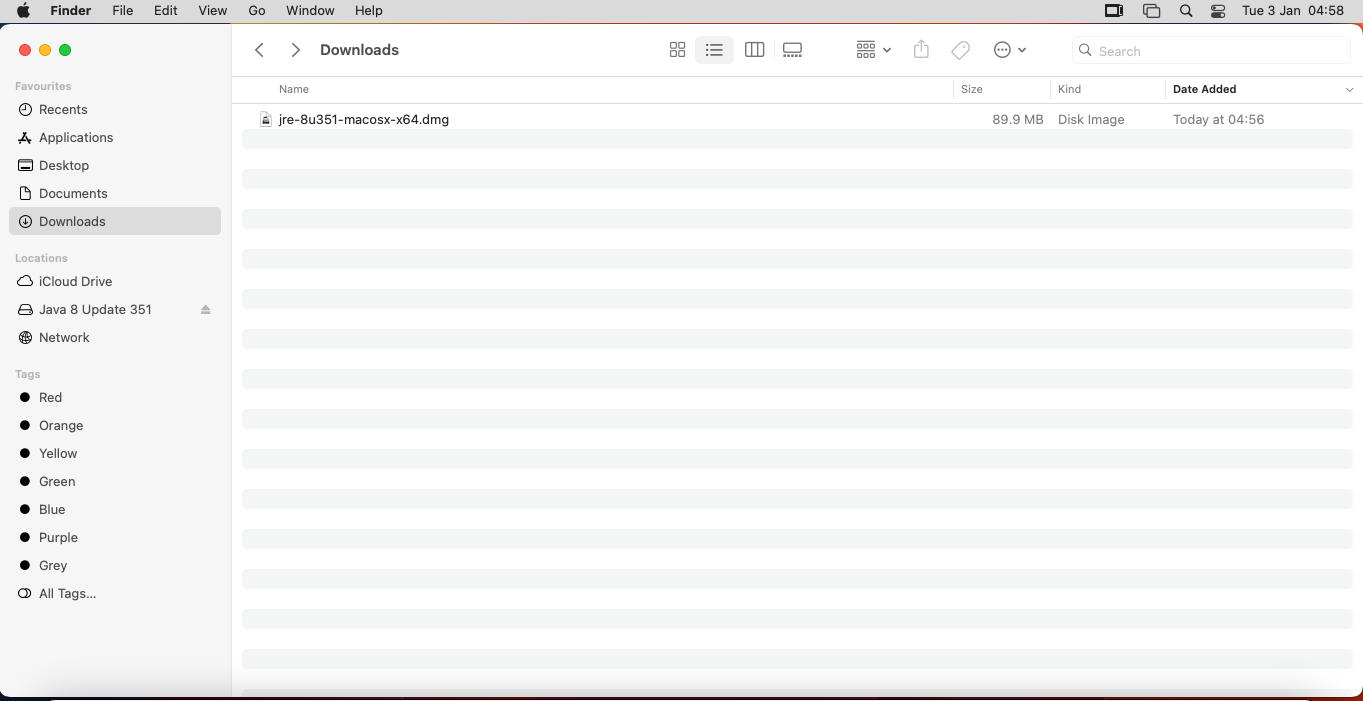Open Recents in the sidebar
Image resolution: width=1363 pixels, height=701 pixels.
click(x=115, y=109)
